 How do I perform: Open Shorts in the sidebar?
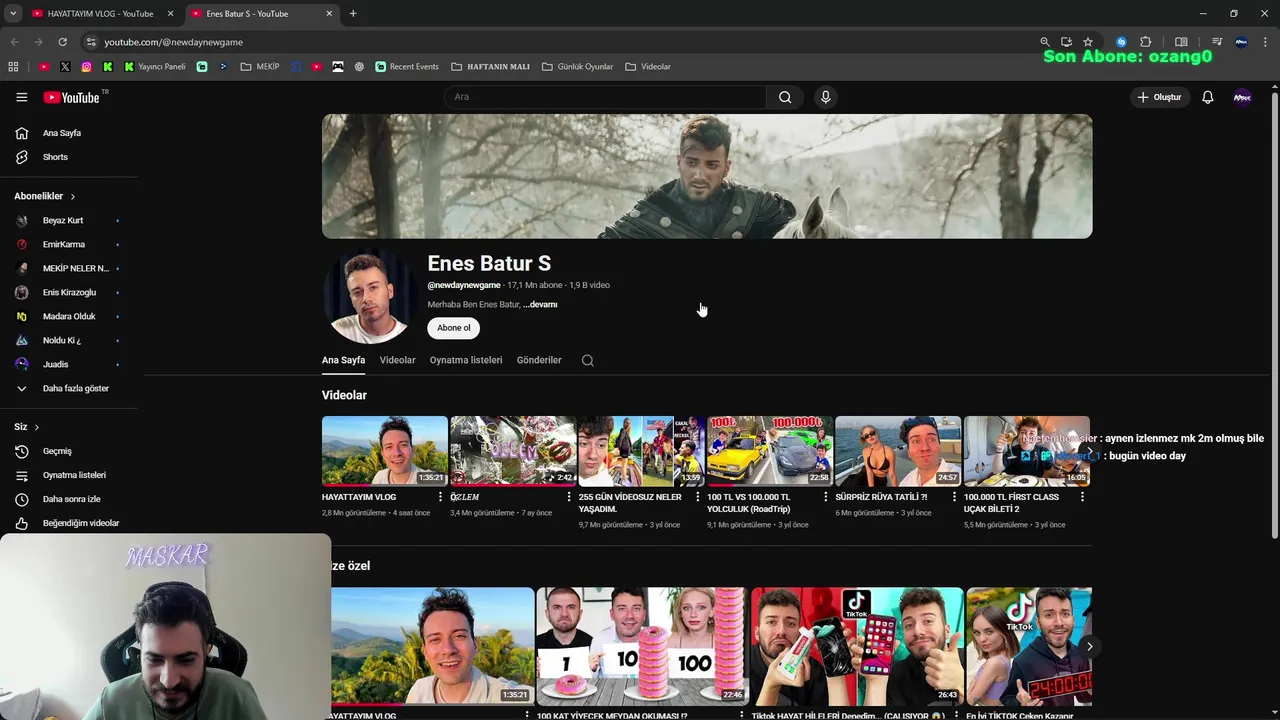(55, 157)
